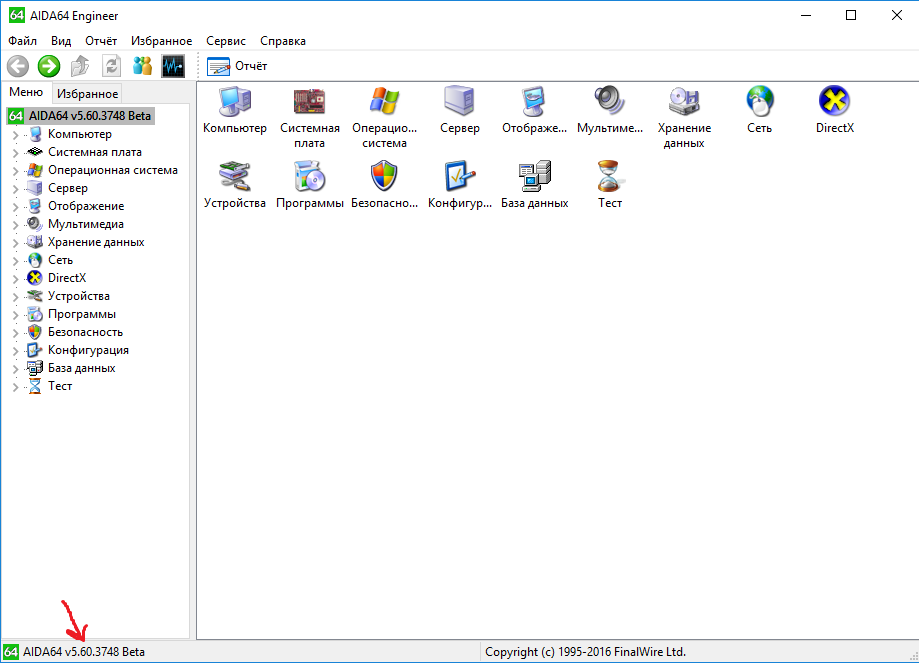Switch to the Избранное sidebar tab

[x=87, y=94]
